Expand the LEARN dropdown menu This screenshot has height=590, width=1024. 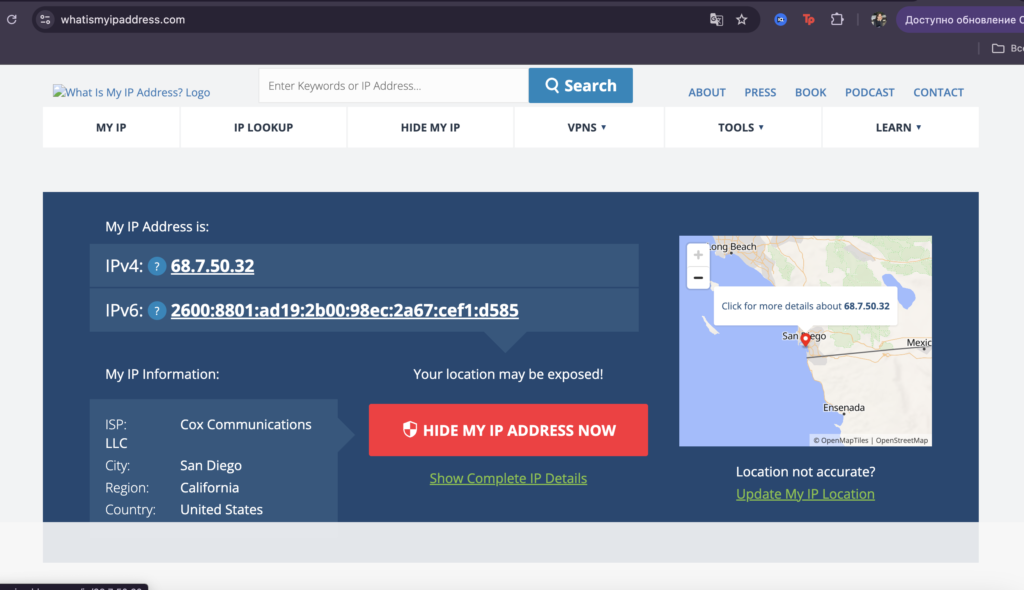tap(899, 127)
